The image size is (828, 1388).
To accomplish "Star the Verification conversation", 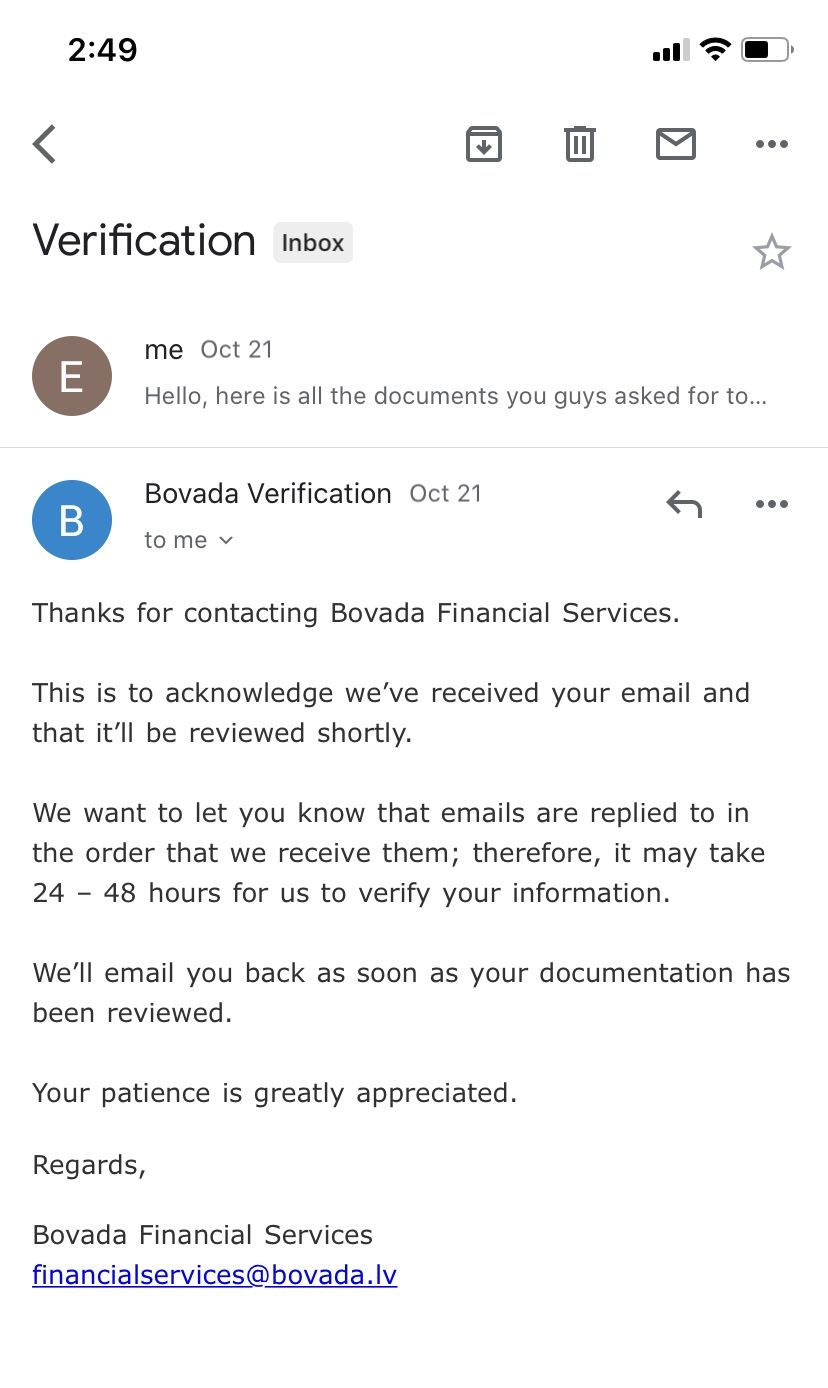I will 772,252.
